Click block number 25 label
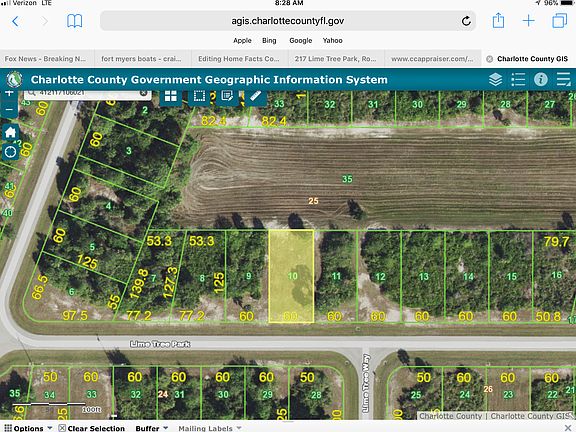576x432 pixels. point(313,201)
